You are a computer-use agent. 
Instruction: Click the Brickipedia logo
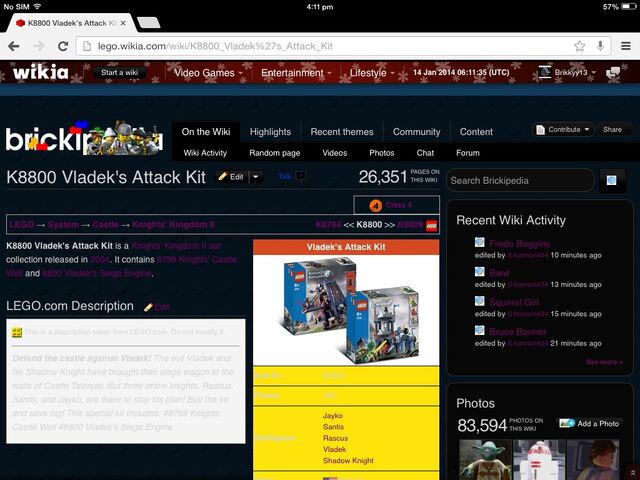[x=84, y=138]
